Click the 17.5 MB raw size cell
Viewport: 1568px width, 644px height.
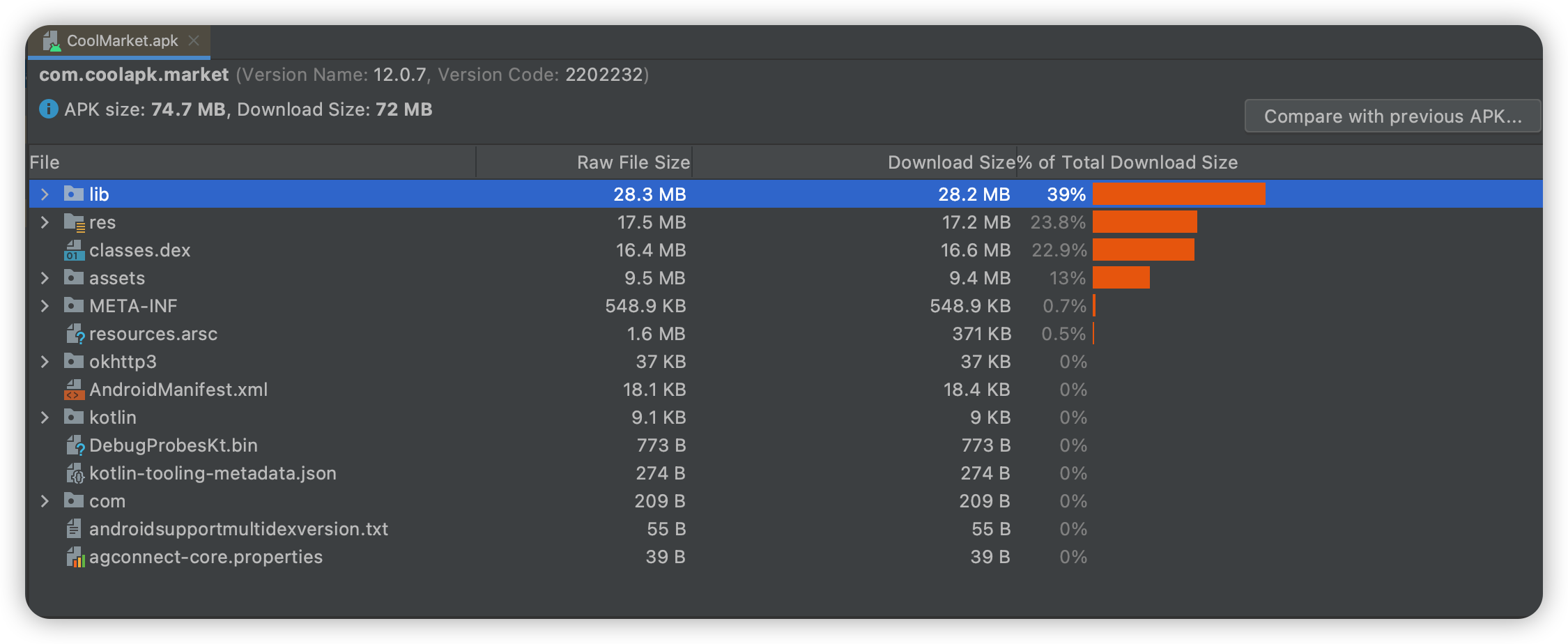652,222
